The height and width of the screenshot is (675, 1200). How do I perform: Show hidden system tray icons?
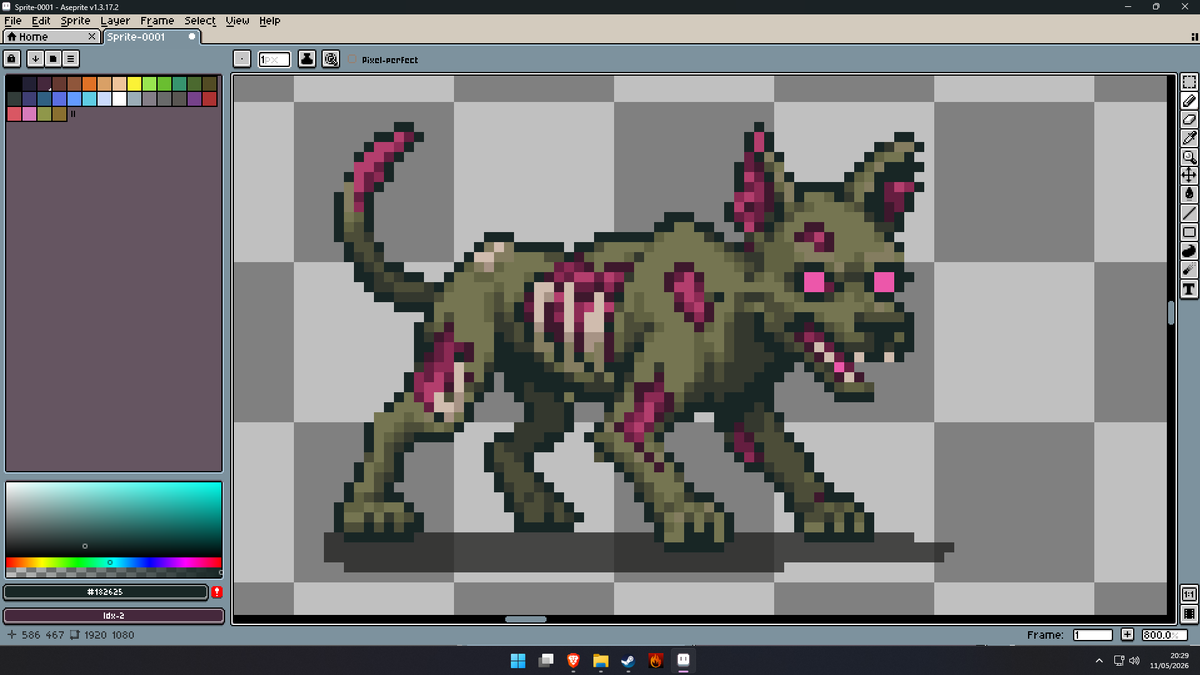coord(1099,660)
